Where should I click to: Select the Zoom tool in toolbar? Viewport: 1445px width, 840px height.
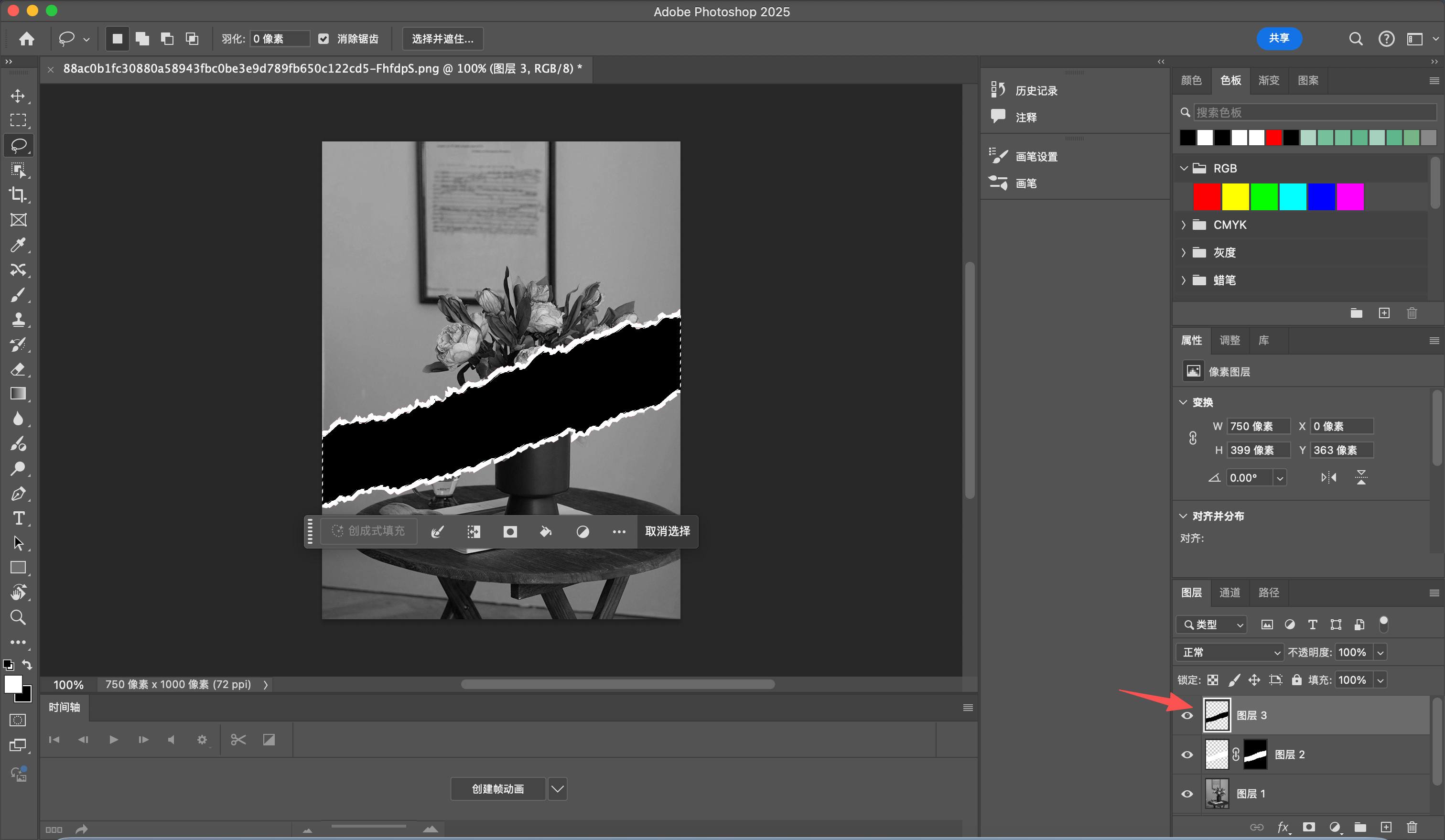(18, 617)
